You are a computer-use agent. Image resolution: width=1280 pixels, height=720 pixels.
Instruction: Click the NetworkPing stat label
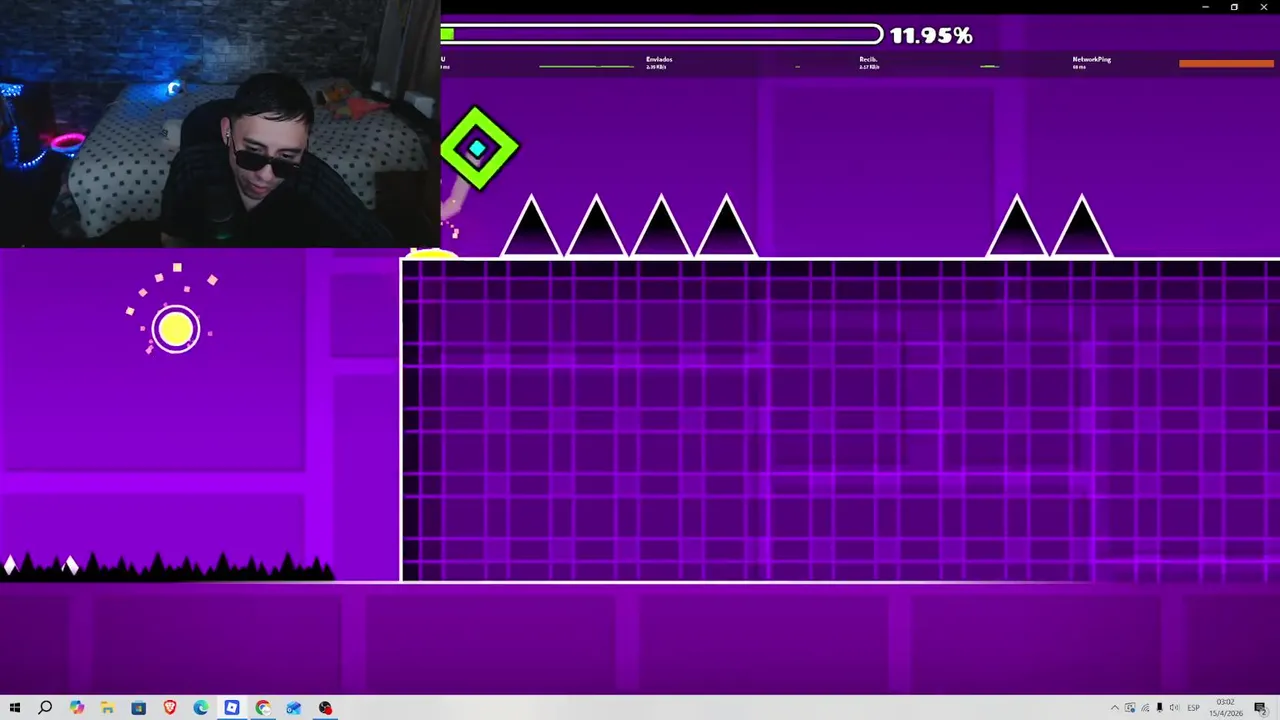coord(1091,60)
